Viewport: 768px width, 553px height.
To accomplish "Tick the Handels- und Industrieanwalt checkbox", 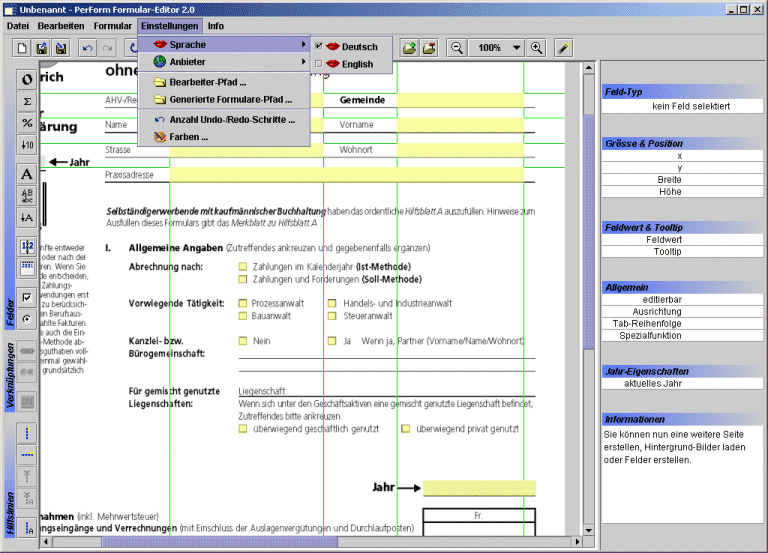I will coord(332,303).
